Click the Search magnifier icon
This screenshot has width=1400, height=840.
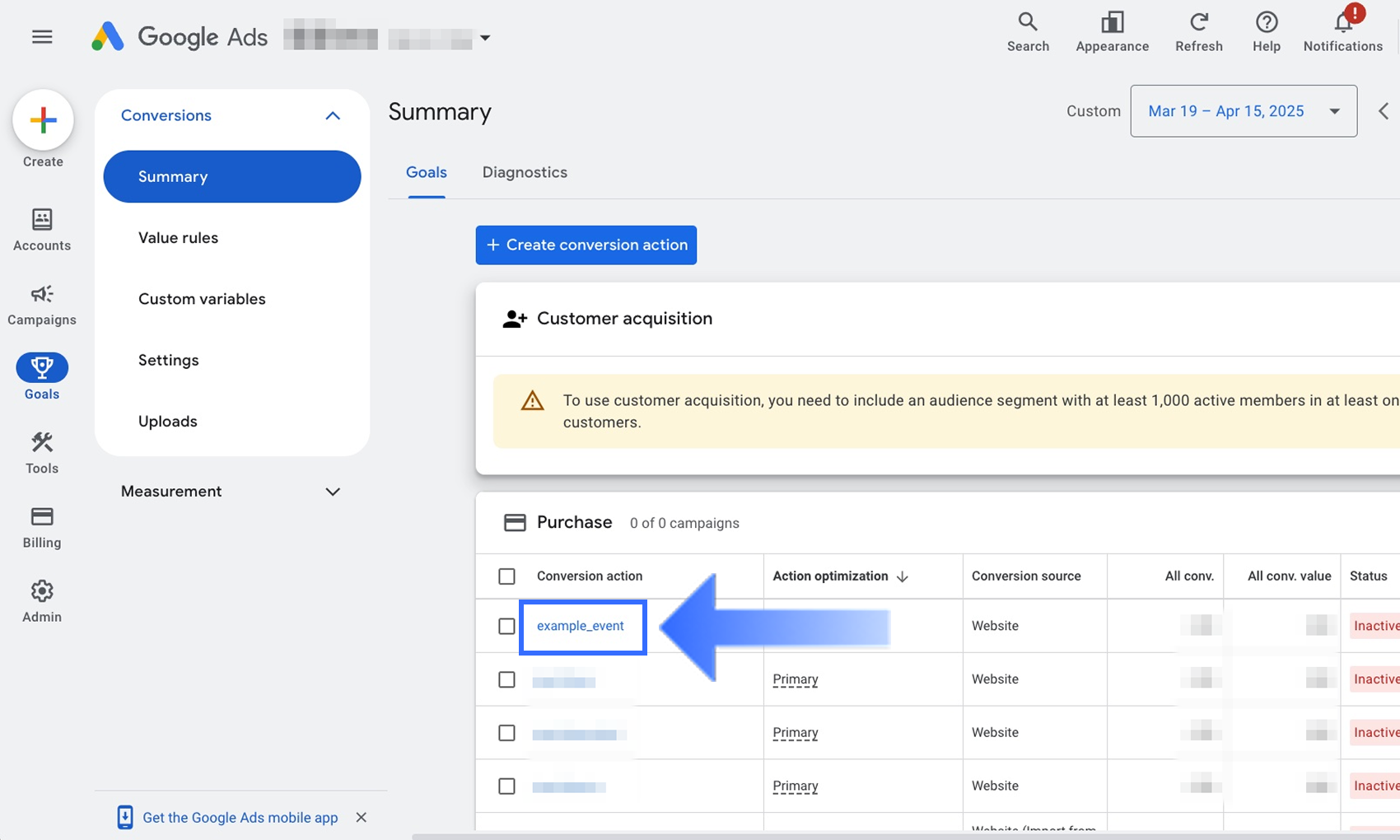pos(1027,22)
